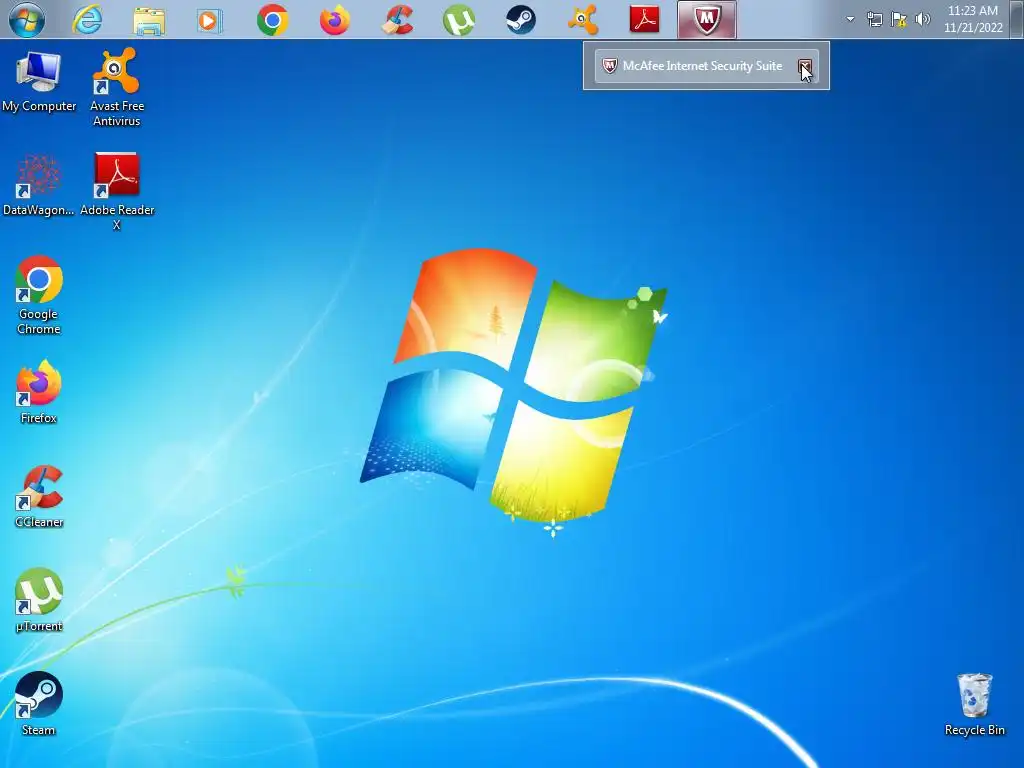
Task: Select Firefox desktop shortcut
Action: pos(39,392)
